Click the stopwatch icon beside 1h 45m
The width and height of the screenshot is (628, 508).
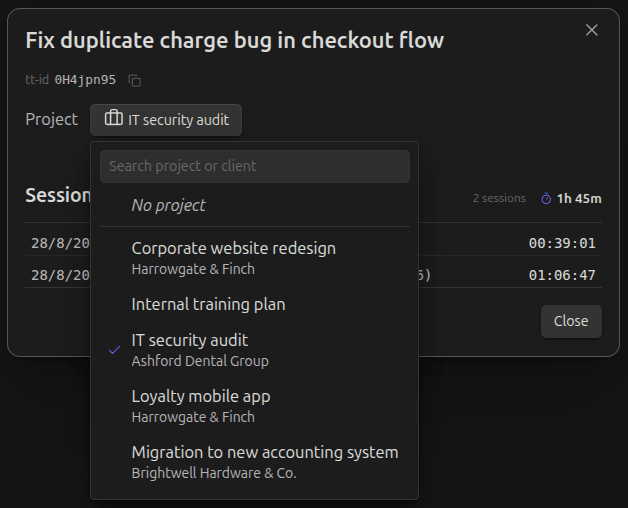click(x=546, y=199)
